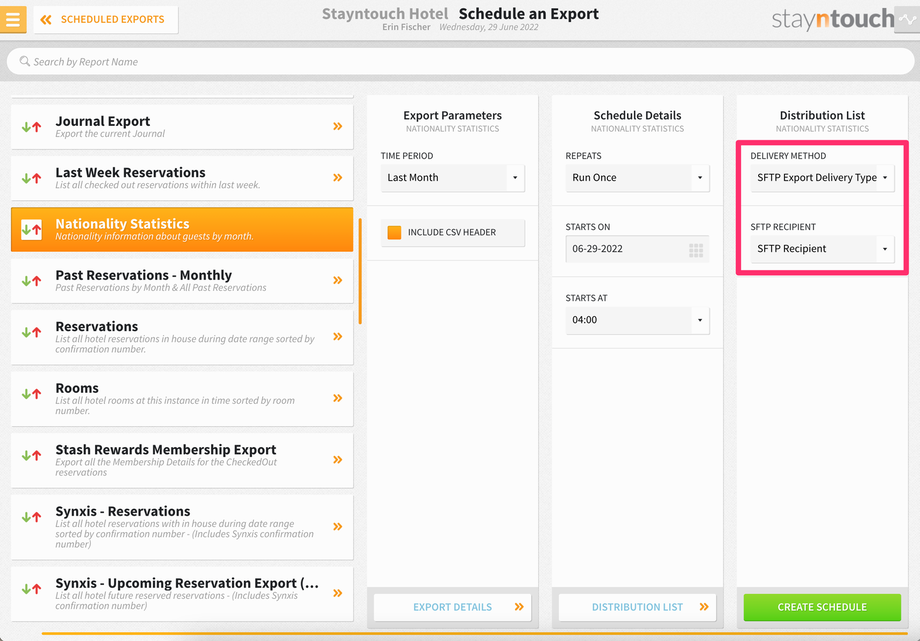Screen dimensions: 920x641
Task: Click the export arrows icon for Reservations
Action: 32,332
